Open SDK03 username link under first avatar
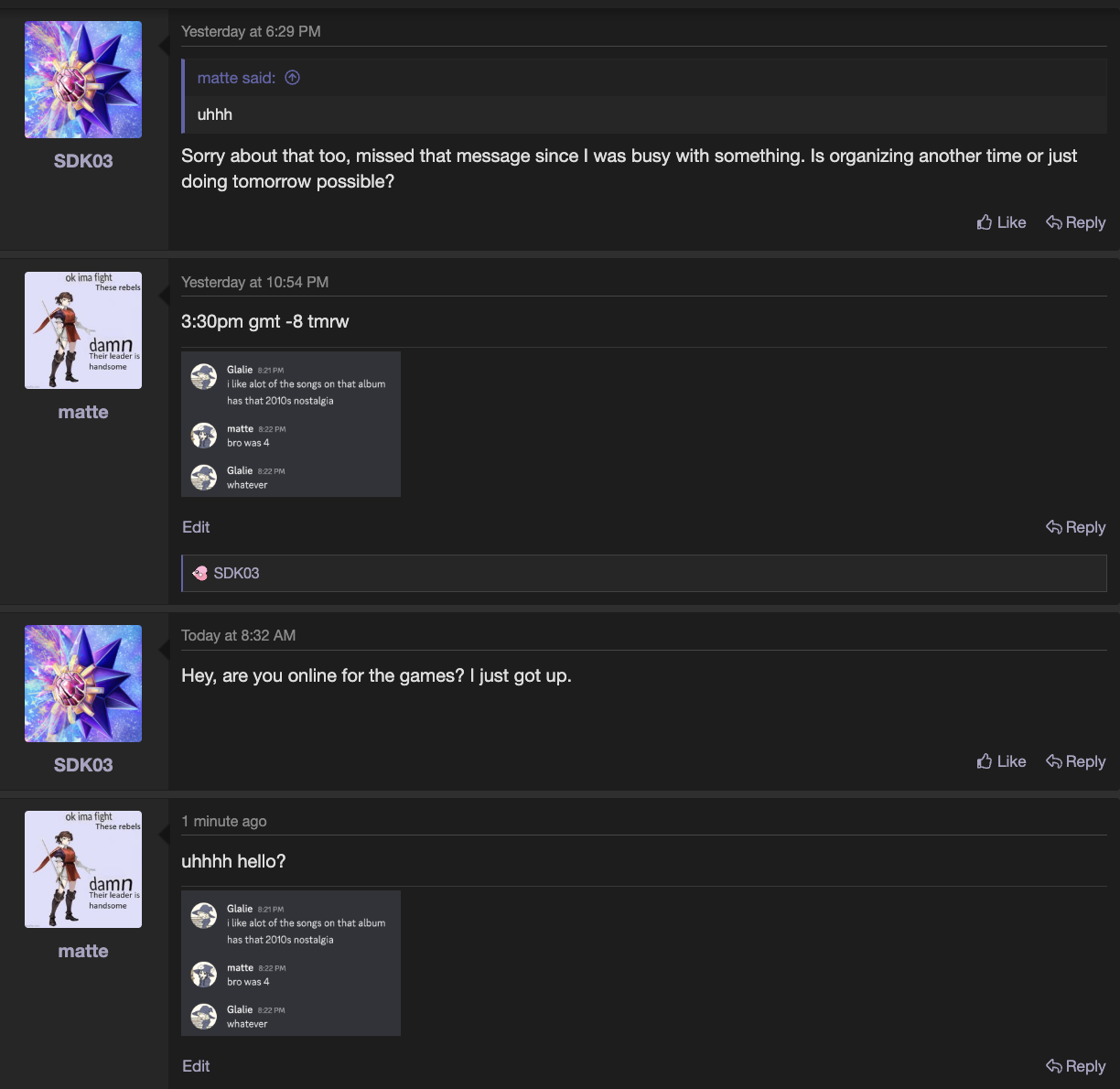The image size is (1120, 1089). click(83, 161)
